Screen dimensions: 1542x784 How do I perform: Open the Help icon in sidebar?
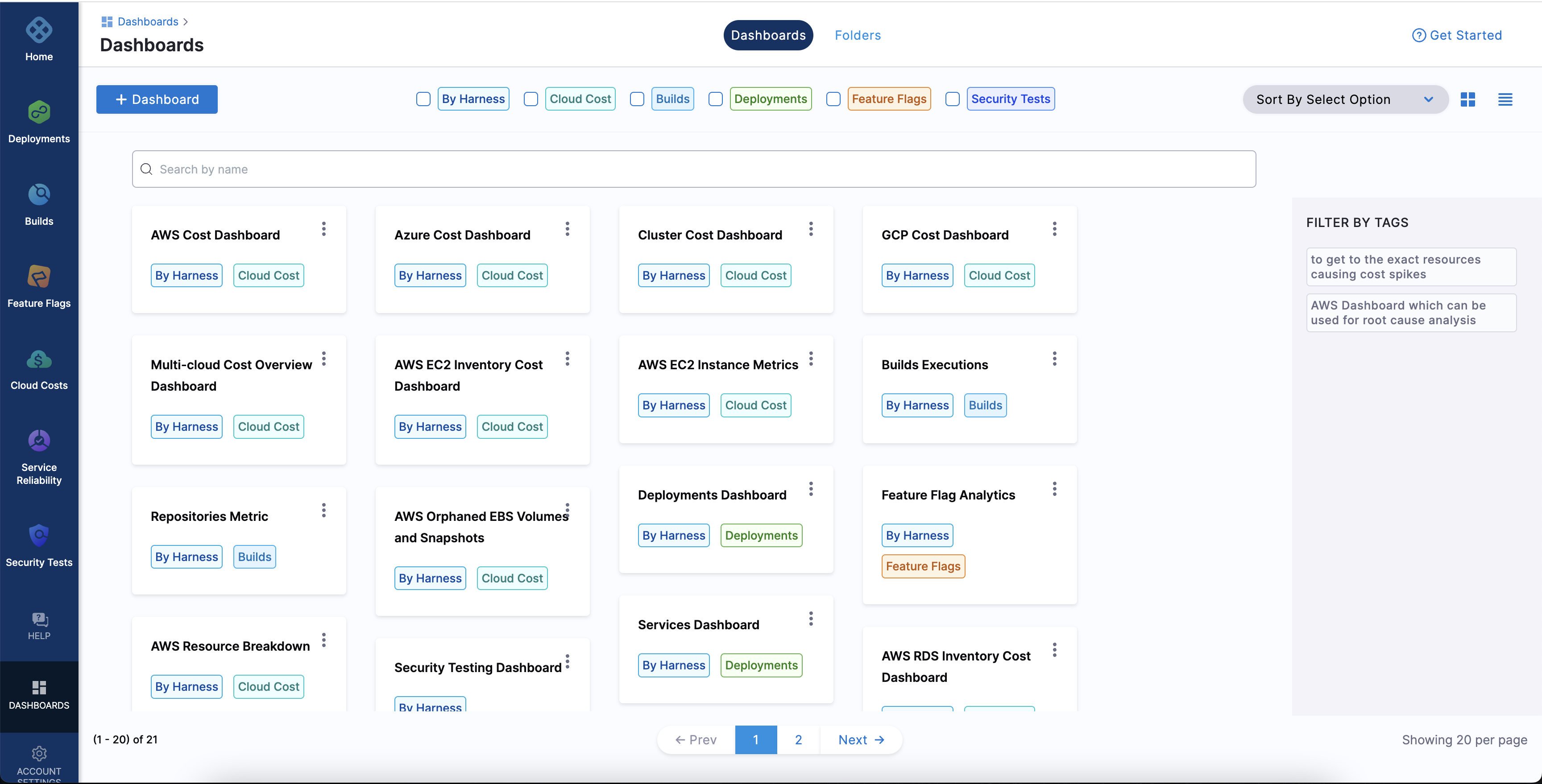(39, 625)
